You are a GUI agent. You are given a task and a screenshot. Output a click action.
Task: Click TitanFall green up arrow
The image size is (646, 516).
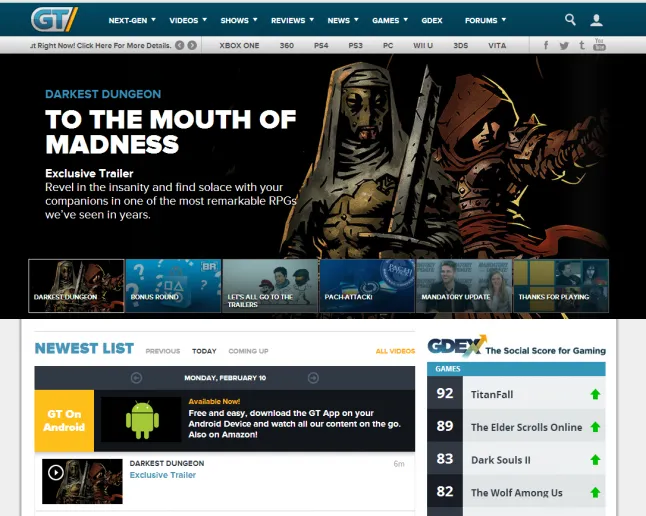click(595, 394)
